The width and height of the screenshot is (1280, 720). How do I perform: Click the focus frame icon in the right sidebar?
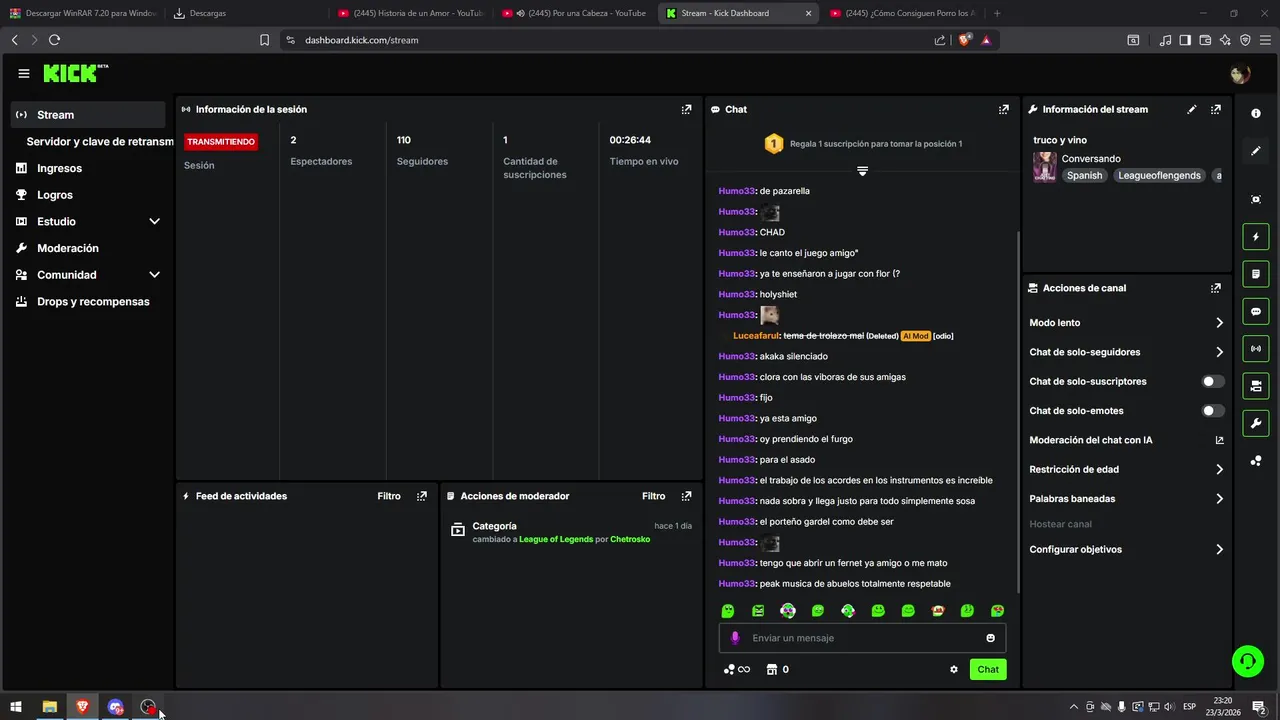point(1256,199)
